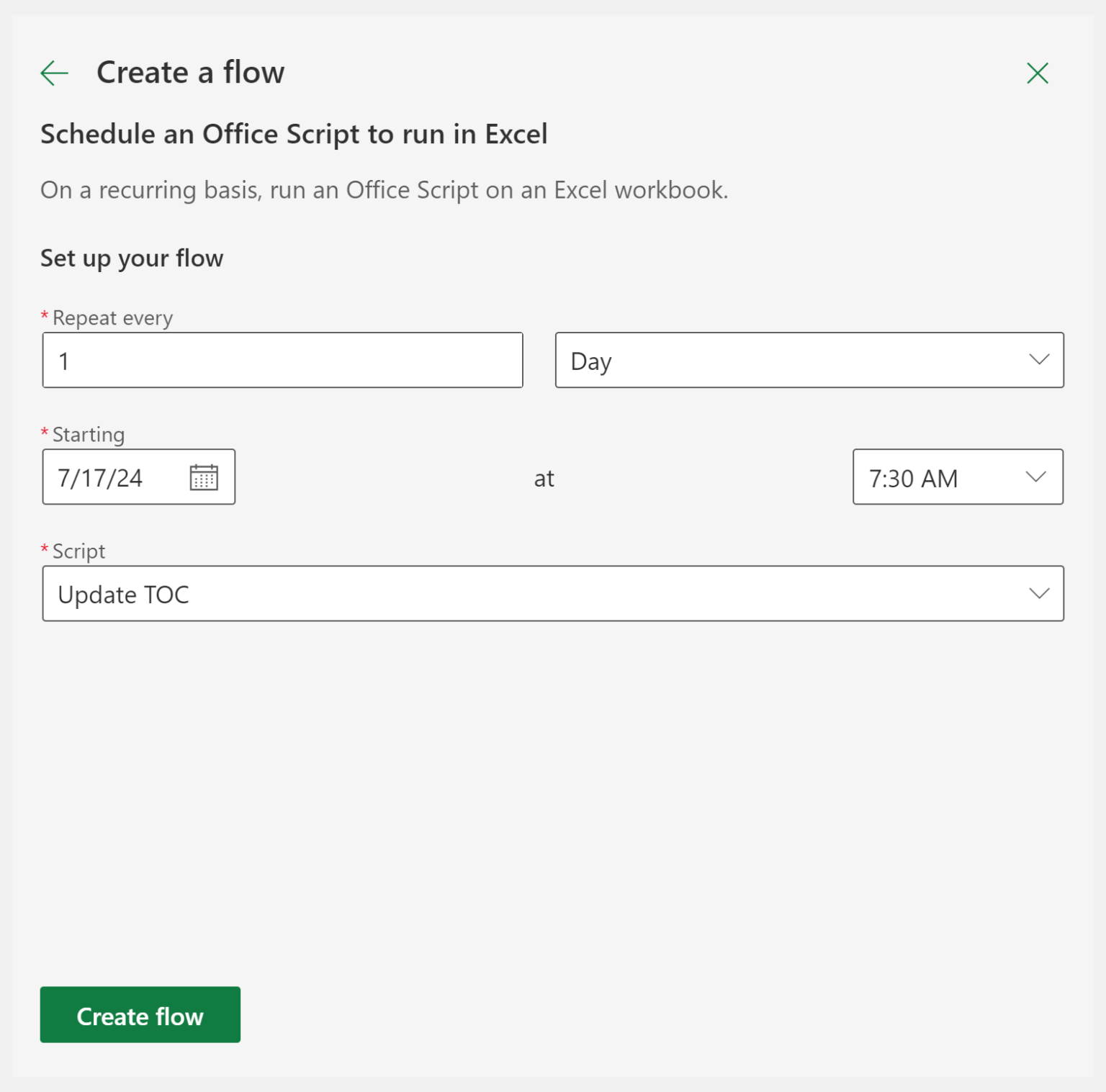Click the chevron in the Day dropdown

1038,360
